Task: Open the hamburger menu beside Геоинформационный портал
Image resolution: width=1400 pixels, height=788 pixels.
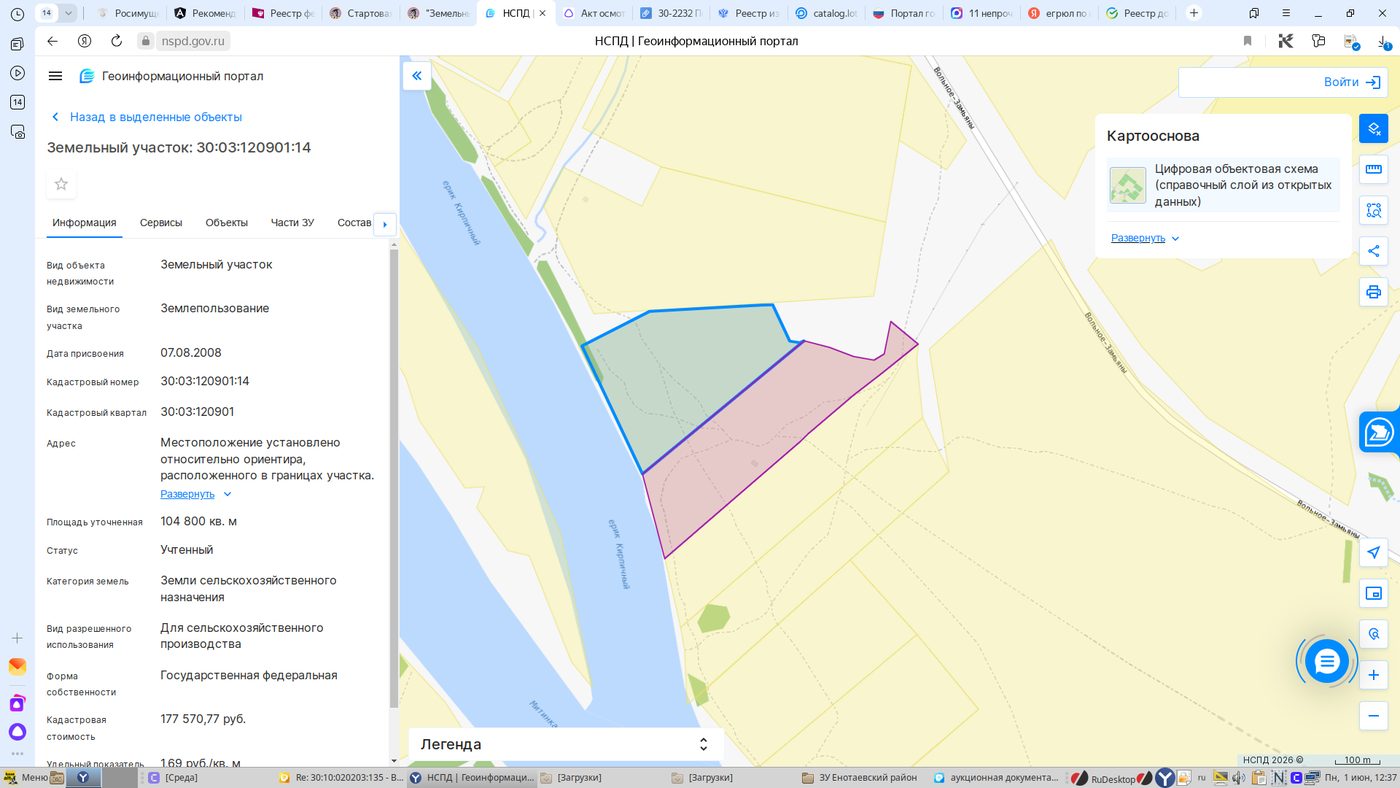Action: click(55, 76)
